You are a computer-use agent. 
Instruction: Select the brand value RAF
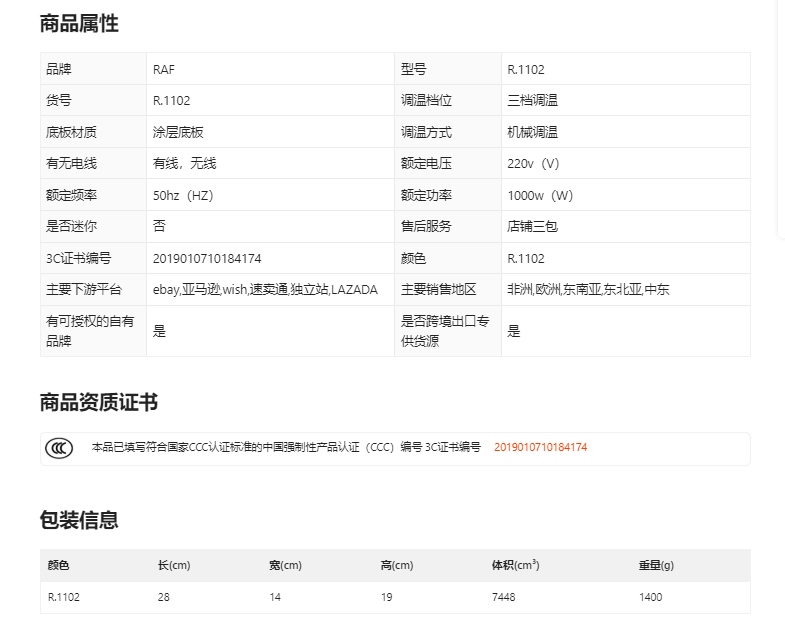[x=164, y=70]
